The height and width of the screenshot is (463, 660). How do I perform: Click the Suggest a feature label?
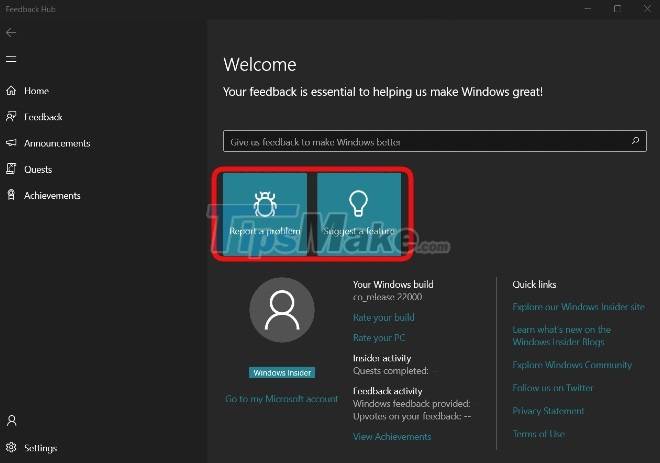tap(359, 231)
